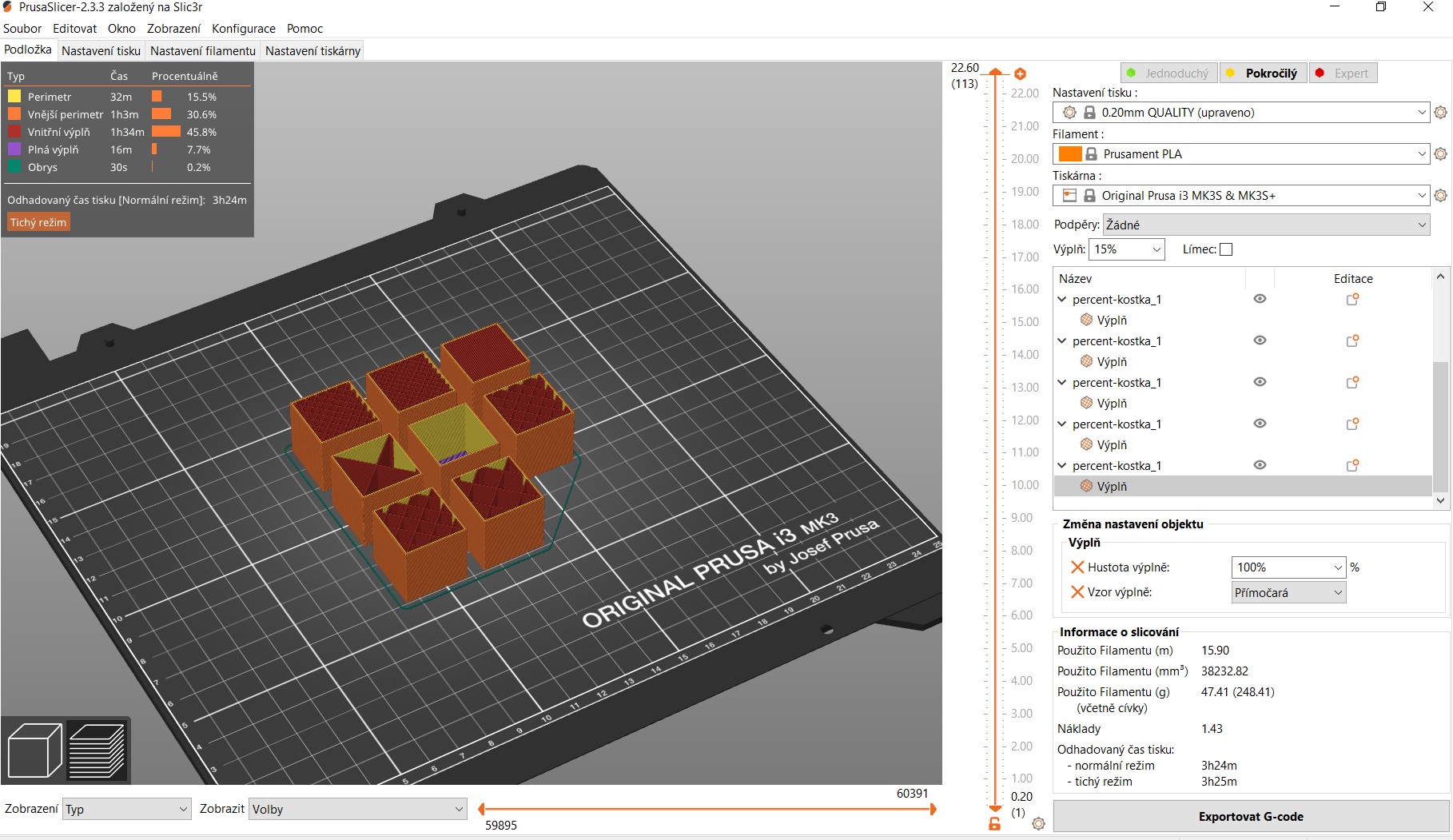
Task: Open the Soubor menu
Action: pyautogui.click(x=22, y=29)
